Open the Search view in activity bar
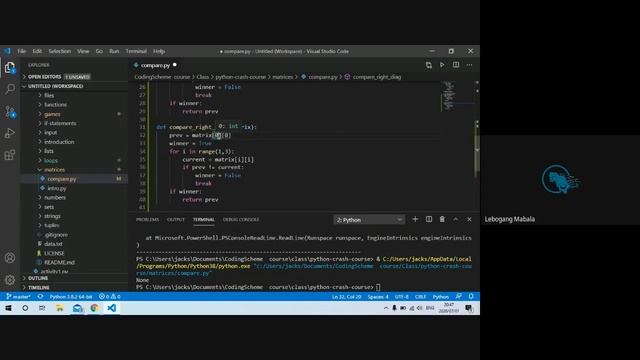Screen dimensions: 640x360 (x=10, y=89)
